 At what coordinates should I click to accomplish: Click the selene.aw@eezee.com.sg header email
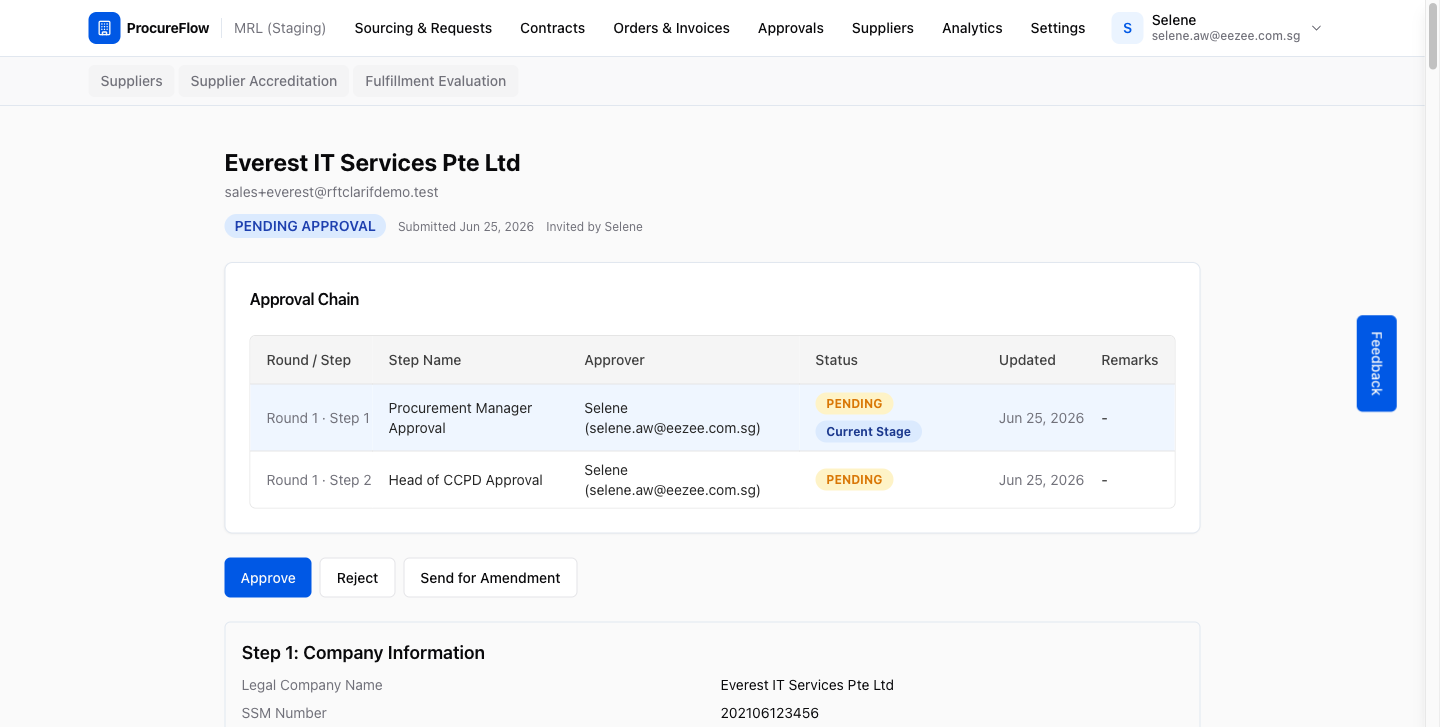point(1226,36)
